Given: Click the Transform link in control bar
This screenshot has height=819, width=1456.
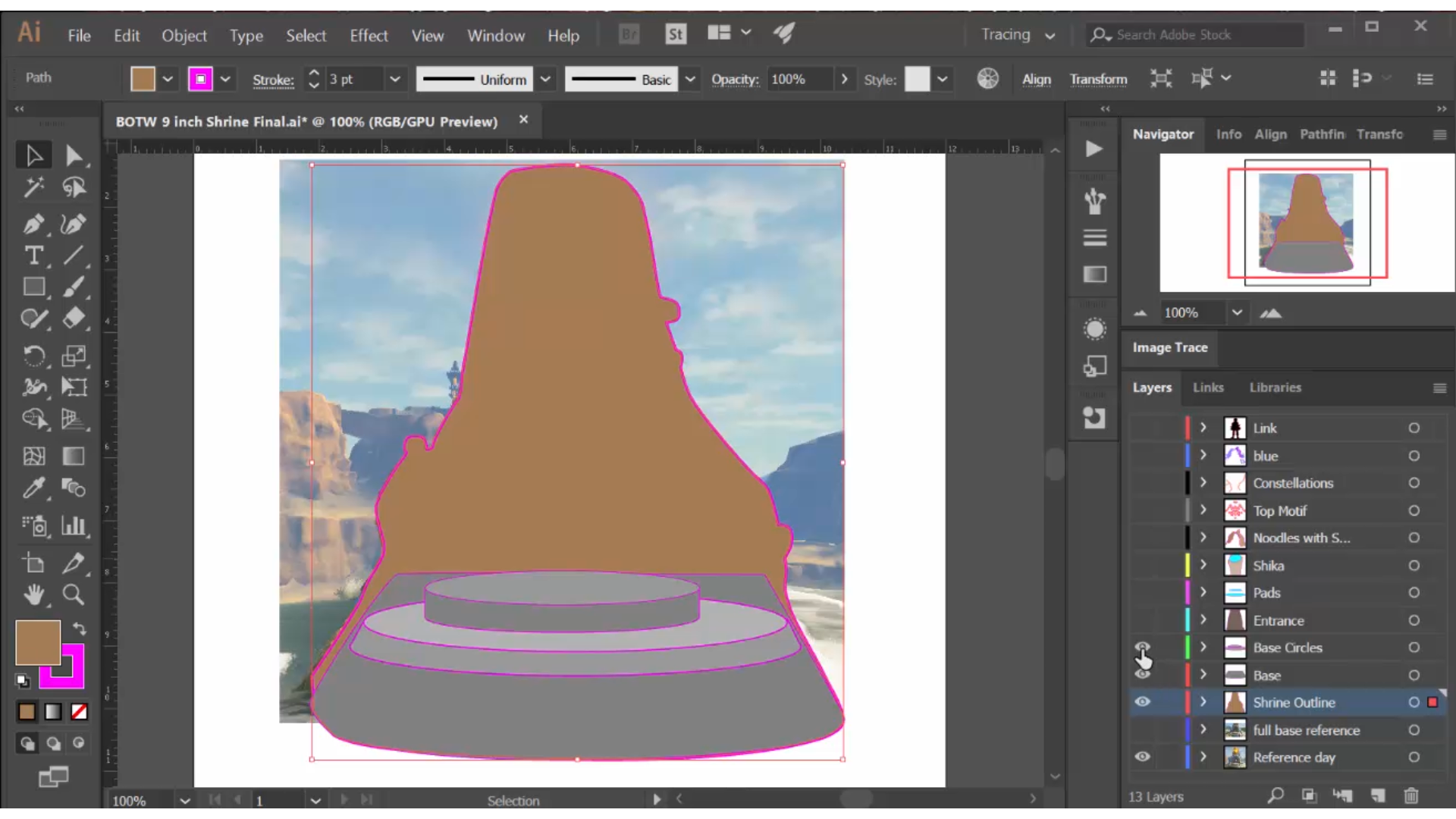Looking at the screenshot, I should click(1098, 79).
